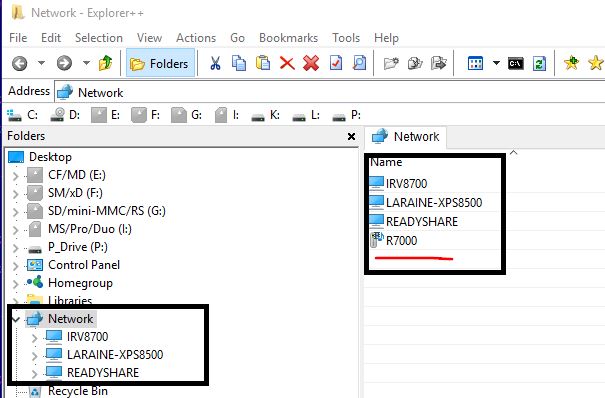Open the Bookmarks menu

(288, 38)
